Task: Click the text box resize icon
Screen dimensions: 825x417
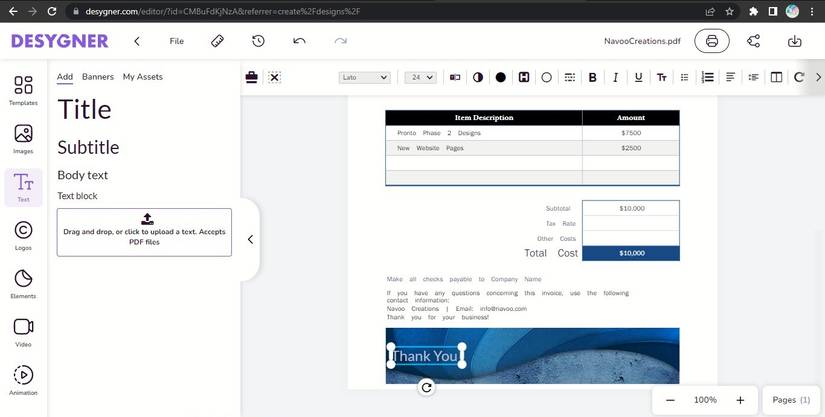Action: (455, 77)
